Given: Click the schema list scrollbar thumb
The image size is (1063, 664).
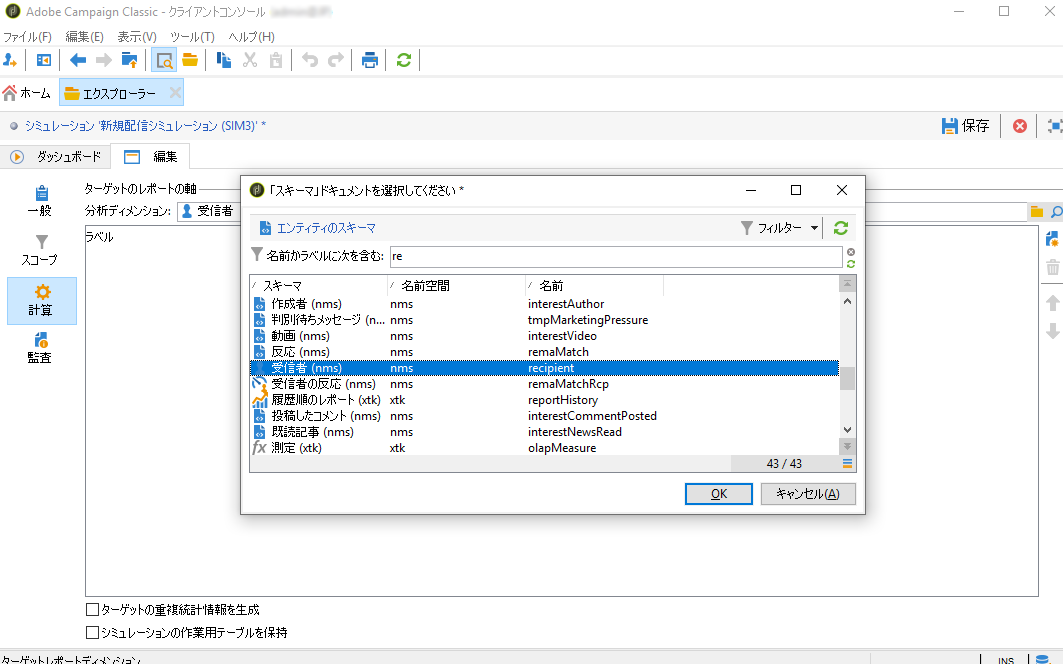Looking at the screenshot, I should pos(847,378).
